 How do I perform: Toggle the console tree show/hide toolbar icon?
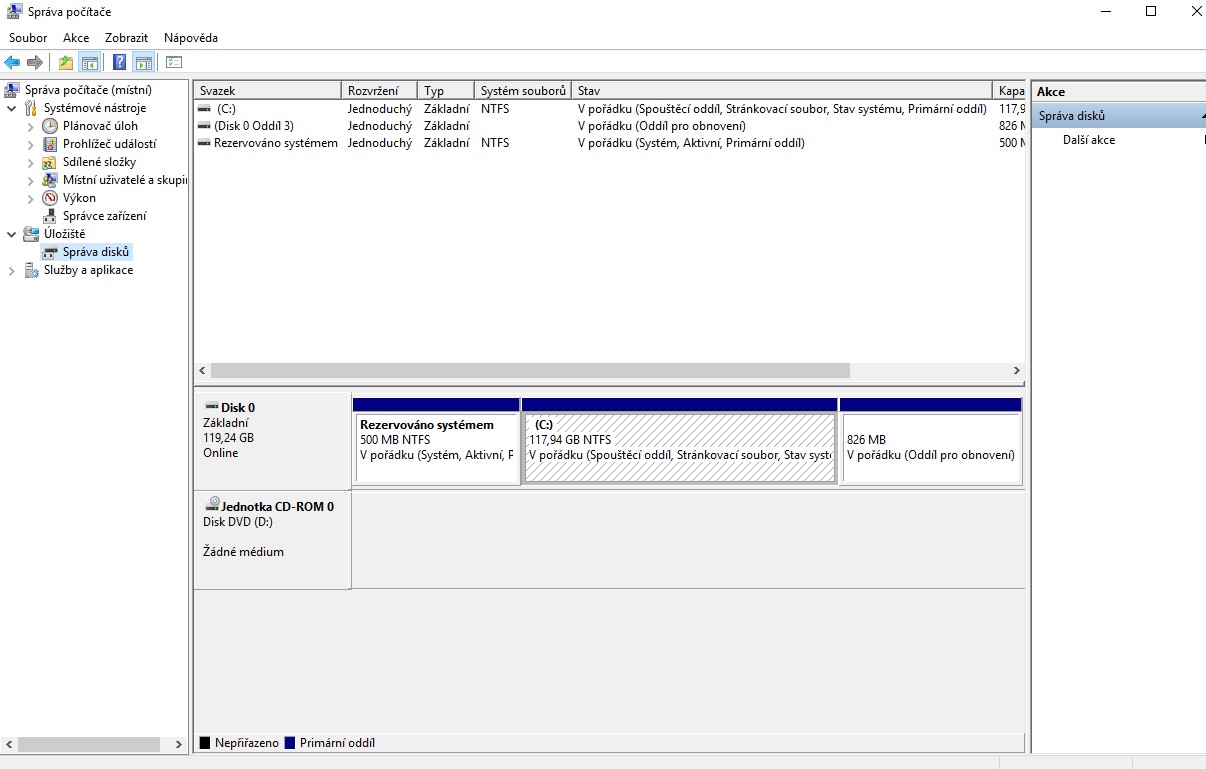(x=90, y=63)
